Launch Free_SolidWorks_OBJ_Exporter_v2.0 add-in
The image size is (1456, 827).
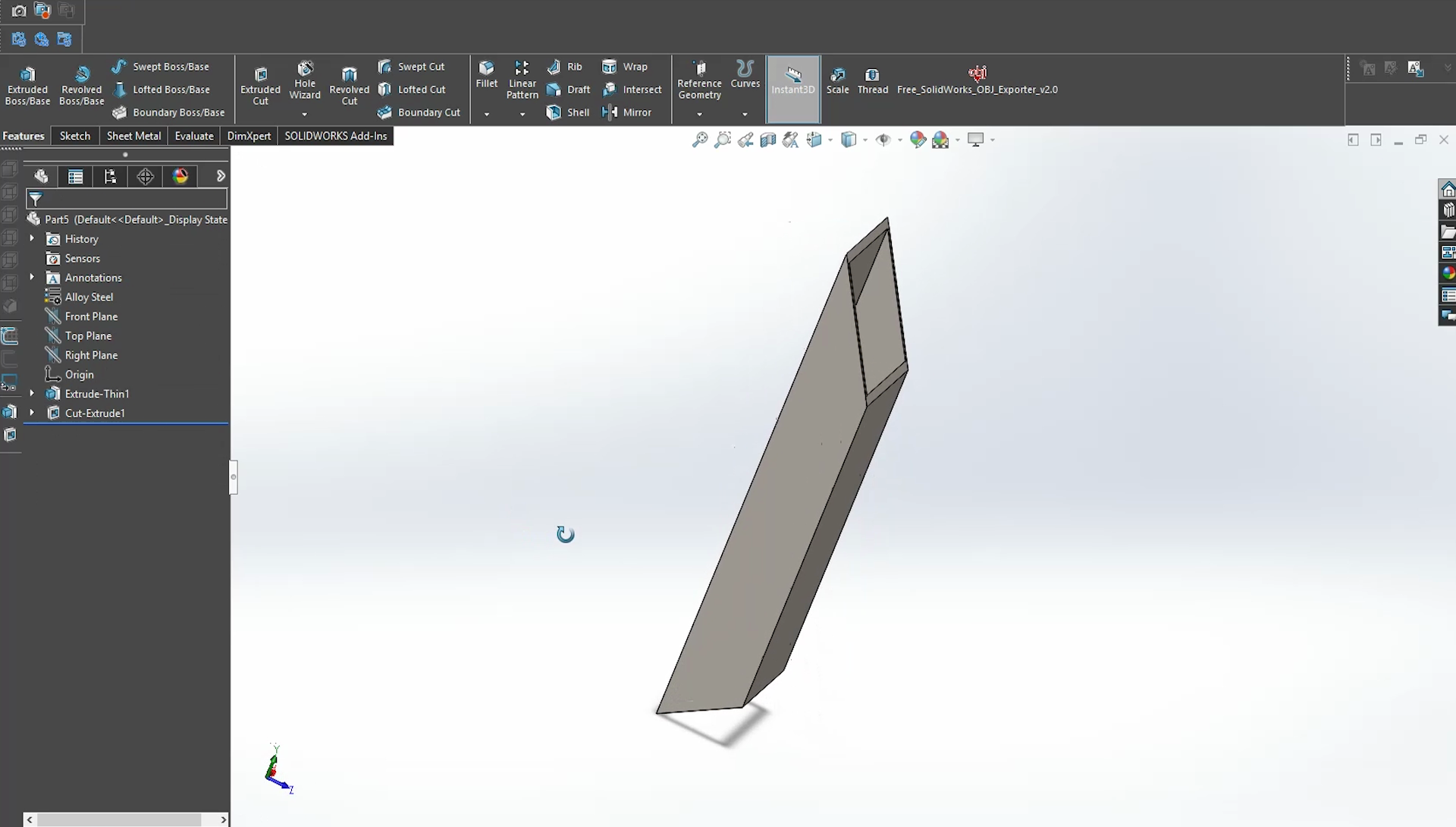click(977, 80)
